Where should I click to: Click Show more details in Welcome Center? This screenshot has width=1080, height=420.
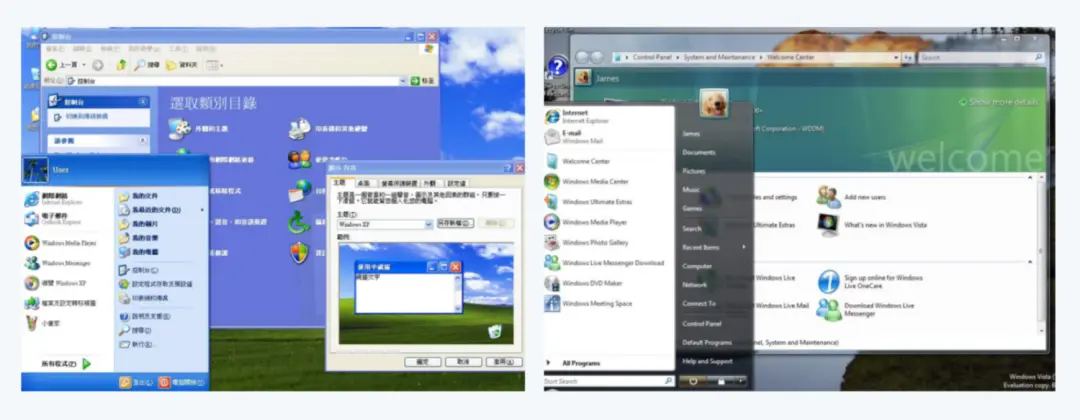tap(999, 102)
